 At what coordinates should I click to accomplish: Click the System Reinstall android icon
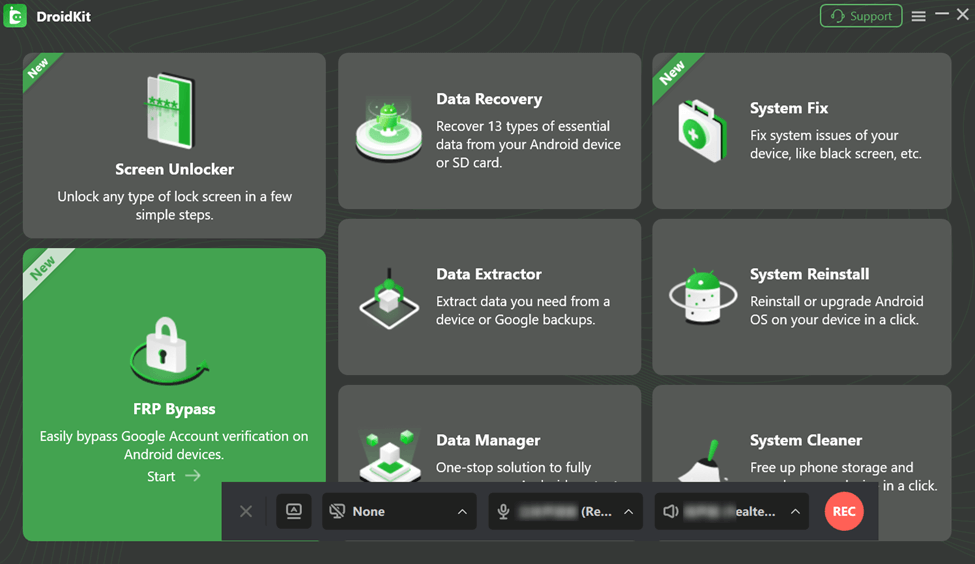pos(703,297)
